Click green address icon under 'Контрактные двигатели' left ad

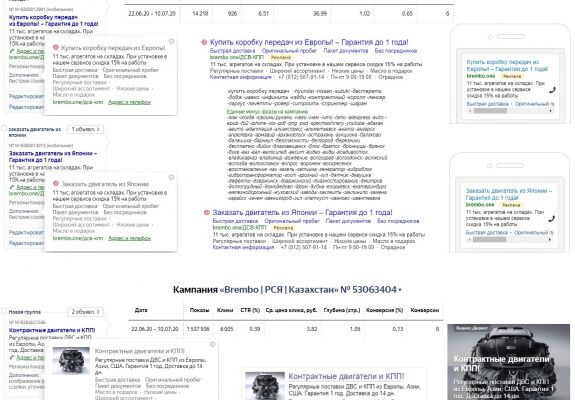coord(12,357)
